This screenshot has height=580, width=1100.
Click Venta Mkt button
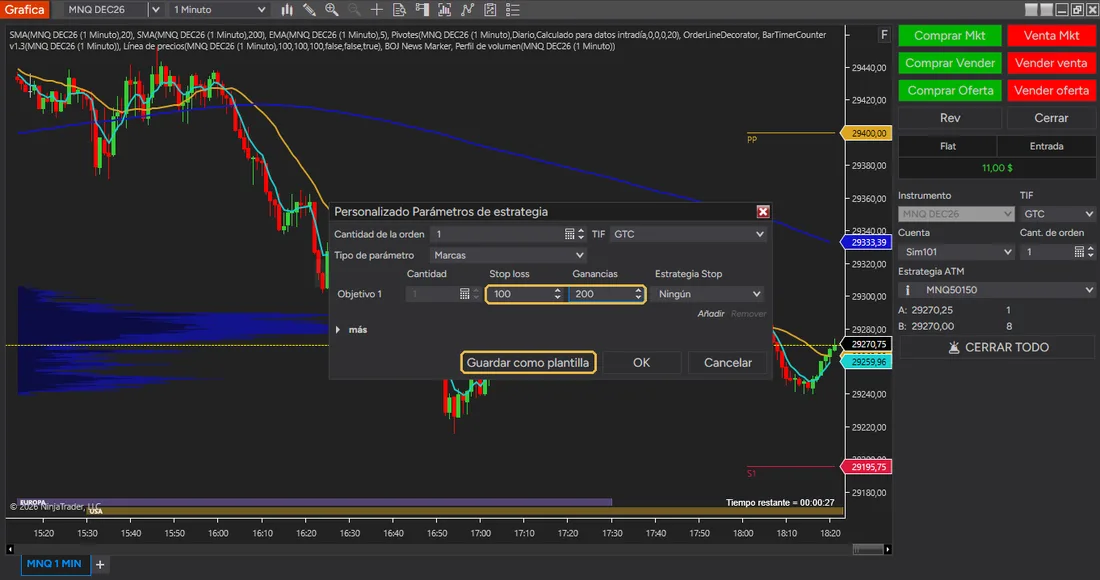[1051, 36]
